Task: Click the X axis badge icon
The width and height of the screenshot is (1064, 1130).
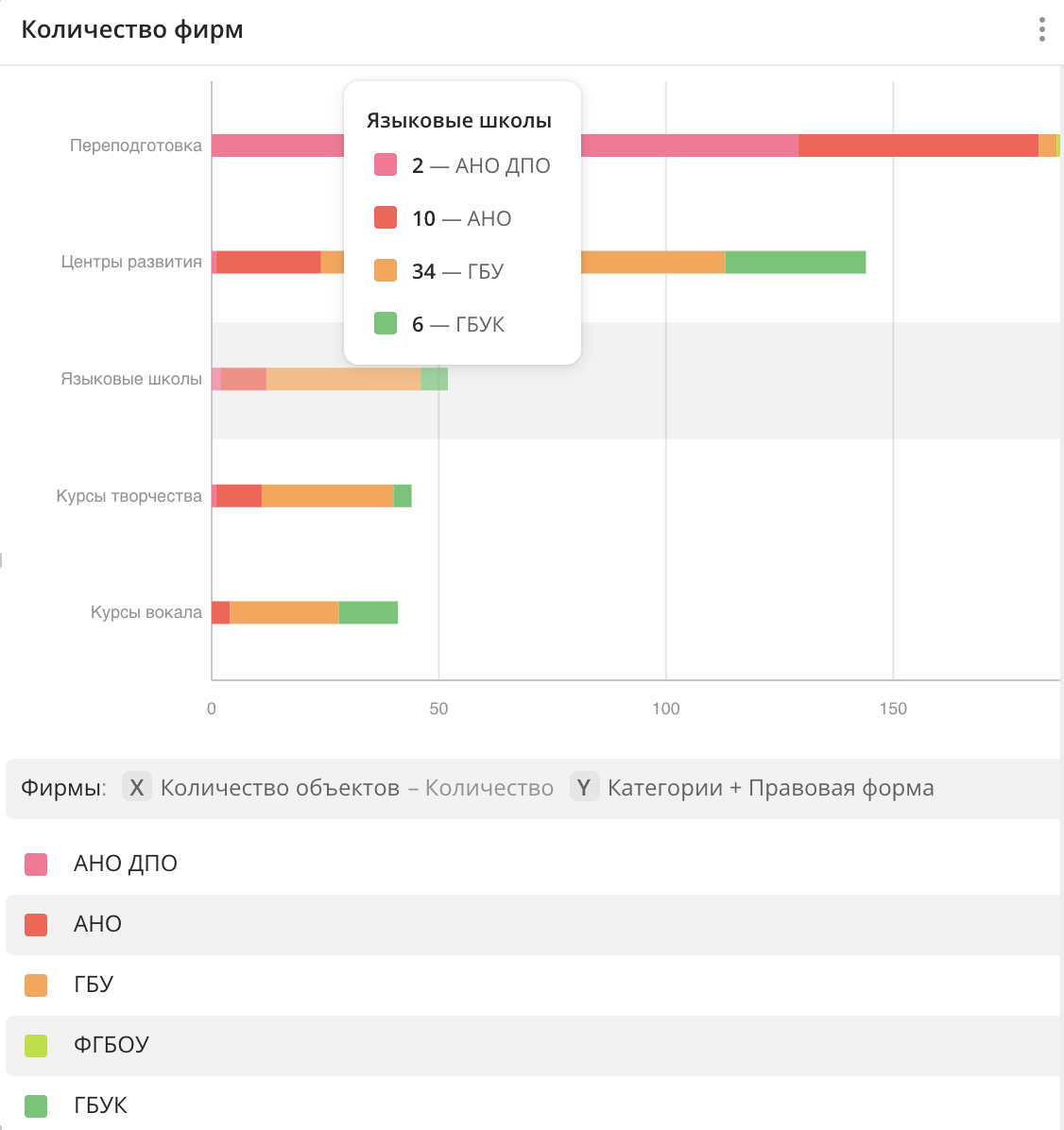Action: pyautogui.click(x=137, y=787)
